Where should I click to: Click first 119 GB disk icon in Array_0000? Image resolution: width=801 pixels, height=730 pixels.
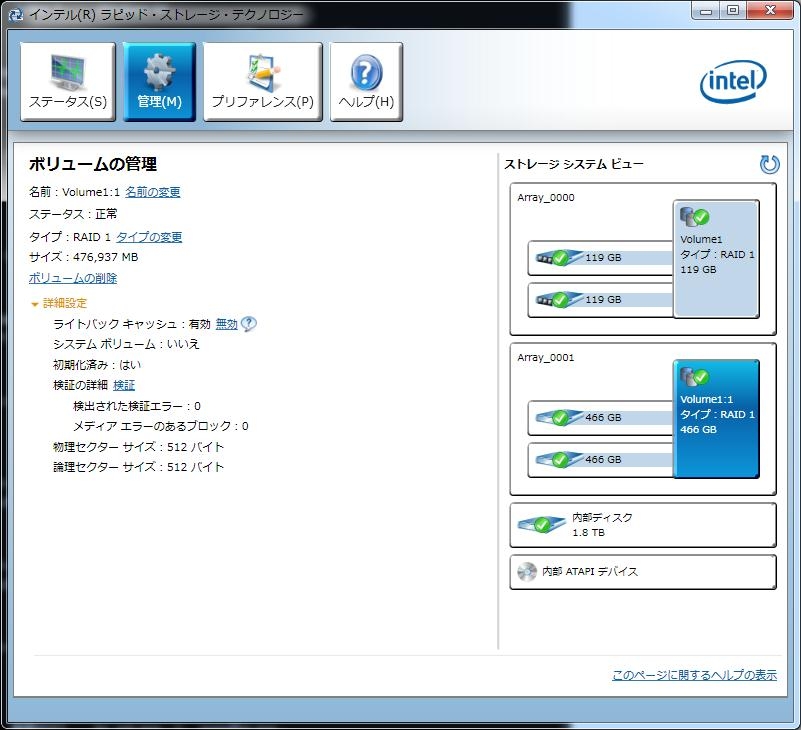[x=559, y=257]
